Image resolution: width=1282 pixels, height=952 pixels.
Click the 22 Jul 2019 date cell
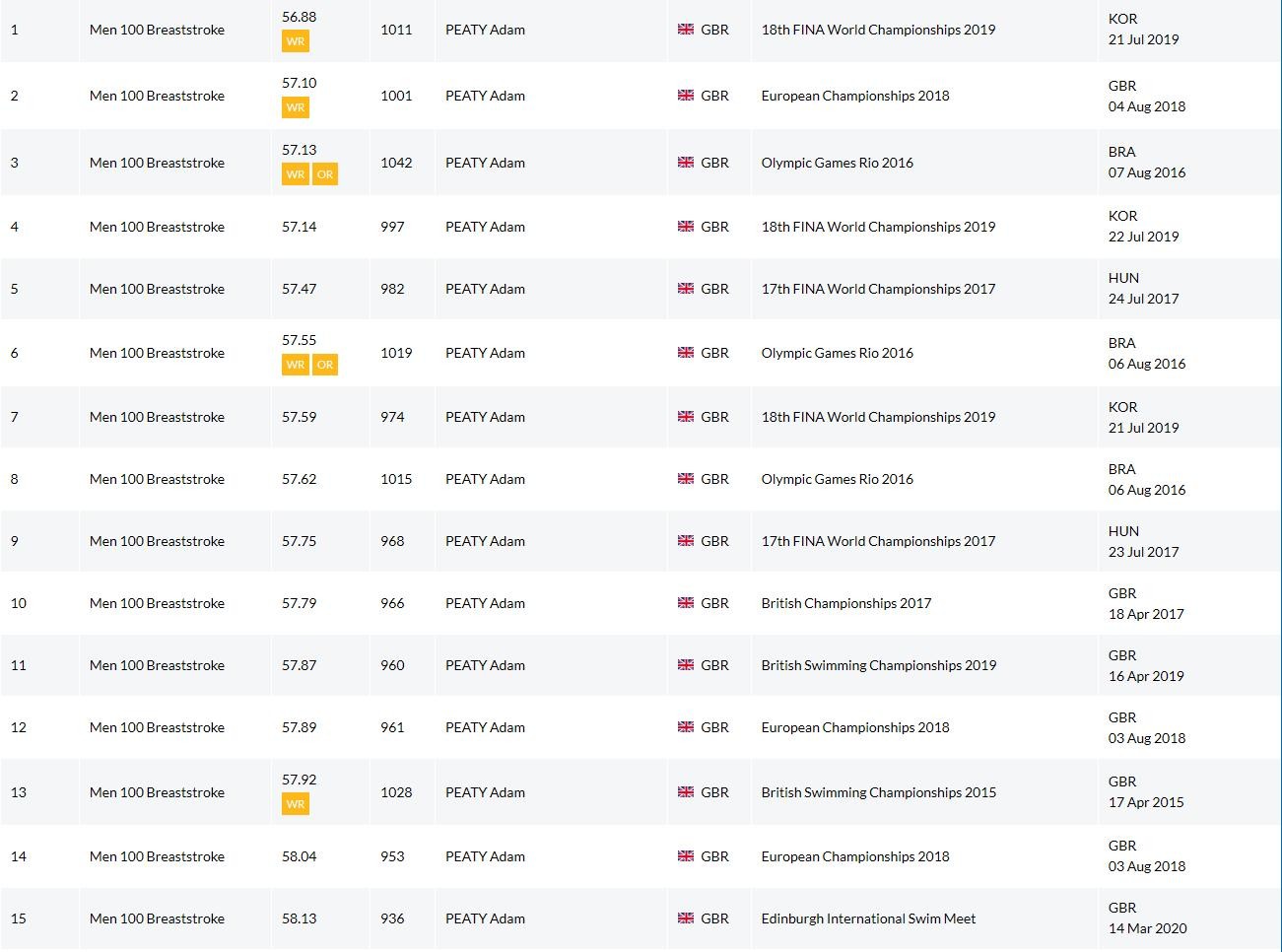(x=1143, y=237)
